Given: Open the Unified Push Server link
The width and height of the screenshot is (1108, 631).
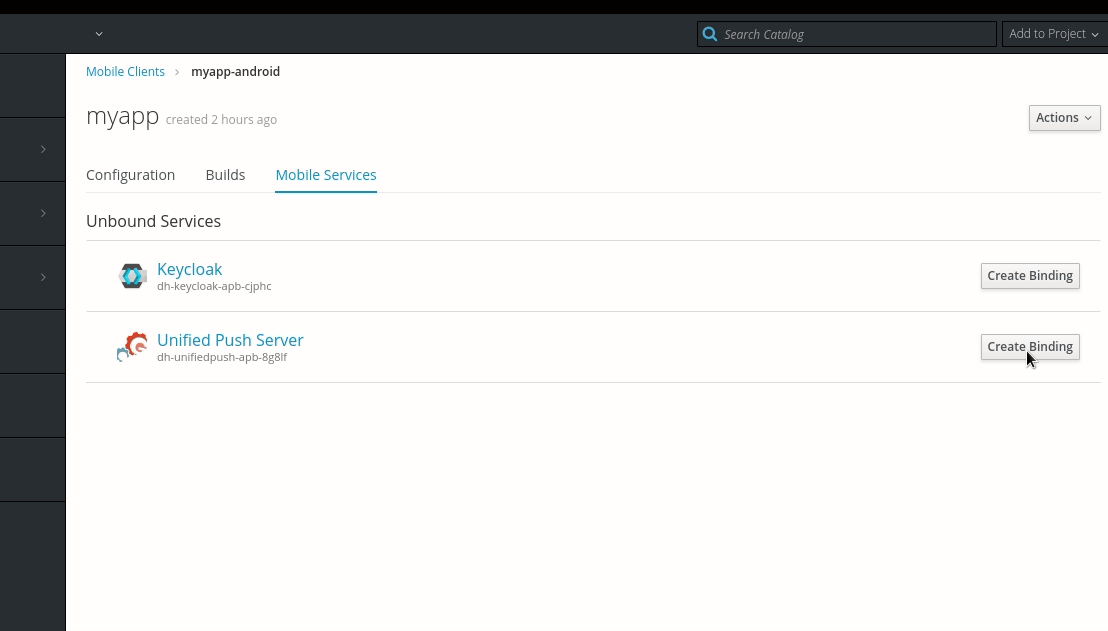Looking at the screenshot, I should [x=230, y=340].
